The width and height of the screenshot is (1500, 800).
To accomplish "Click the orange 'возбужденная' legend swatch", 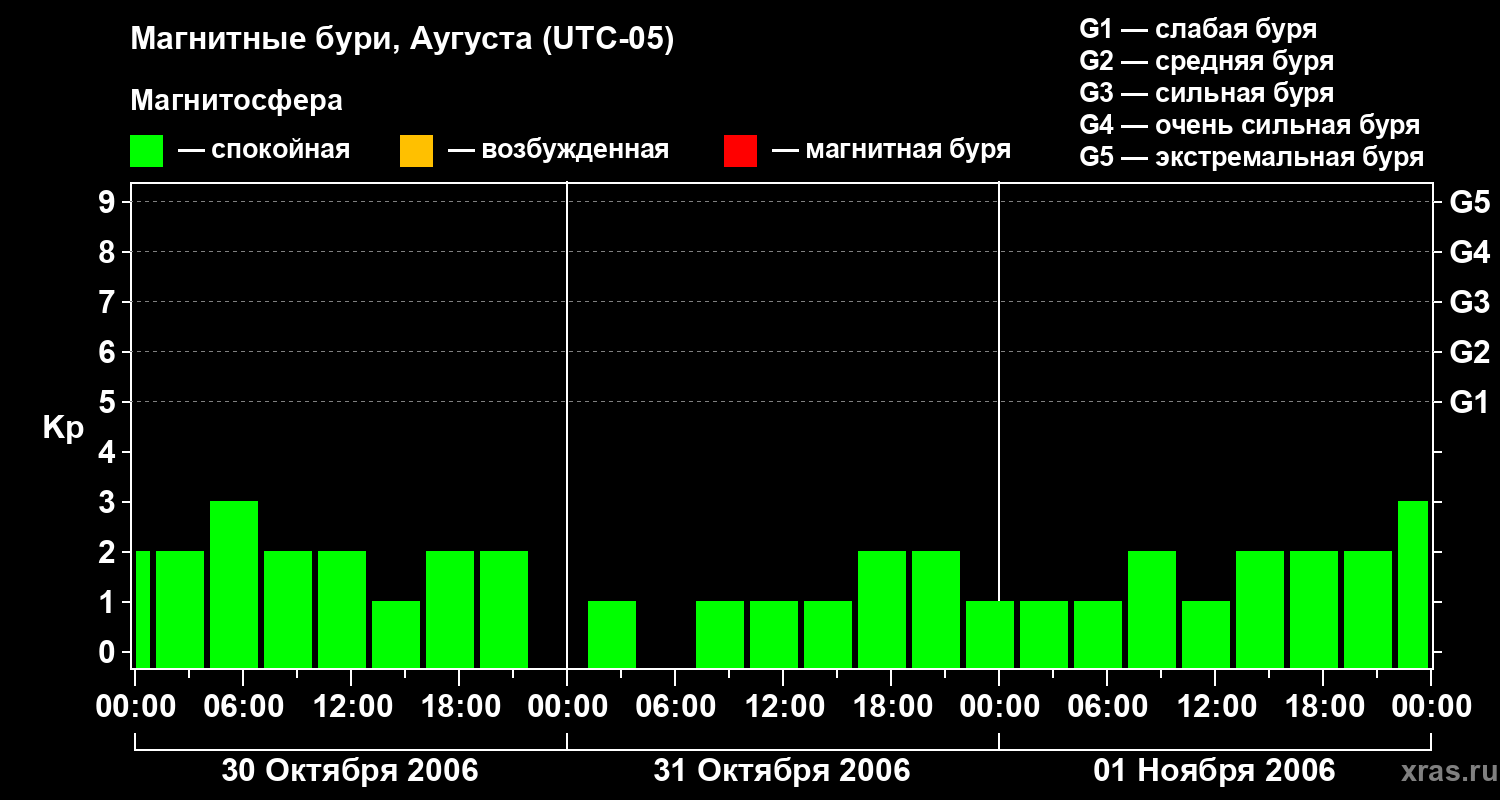I will [416, 151].
